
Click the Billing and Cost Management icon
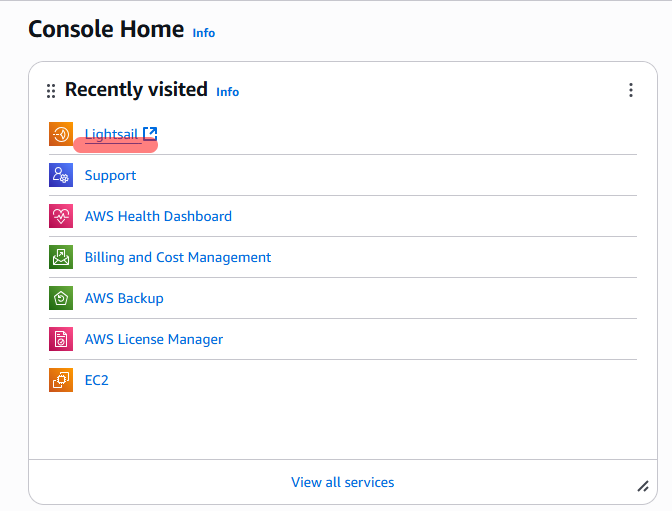pos(61,257)
